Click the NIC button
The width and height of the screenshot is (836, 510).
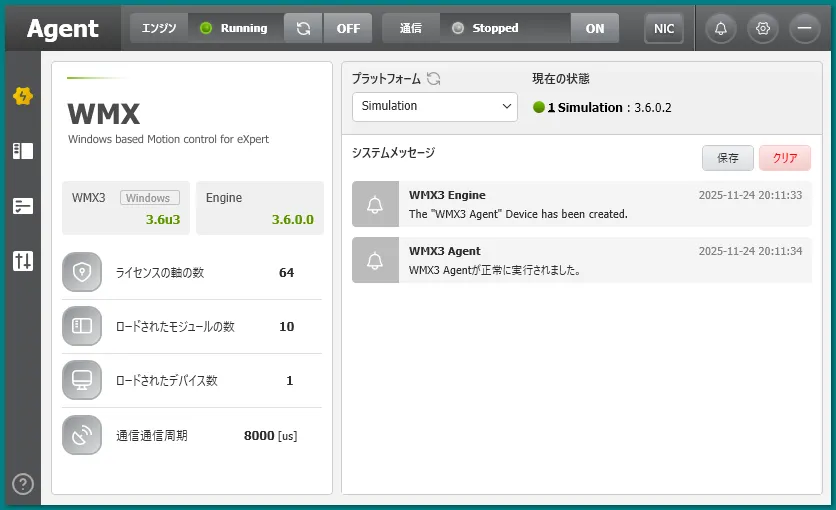click(664, 28)
